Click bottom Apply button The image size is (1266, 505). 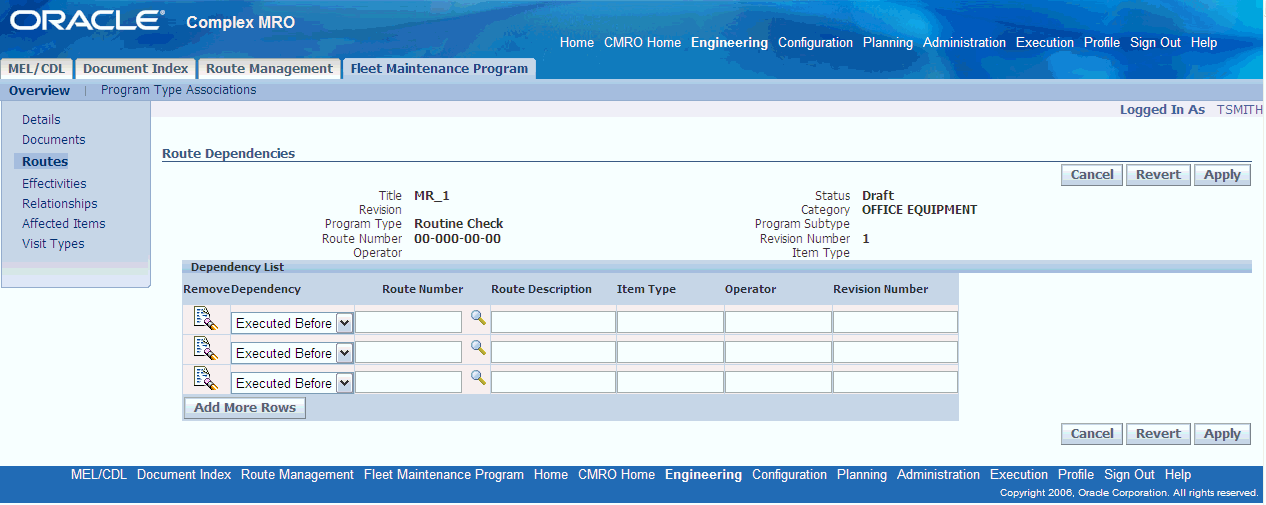[x=1222, y=434]
